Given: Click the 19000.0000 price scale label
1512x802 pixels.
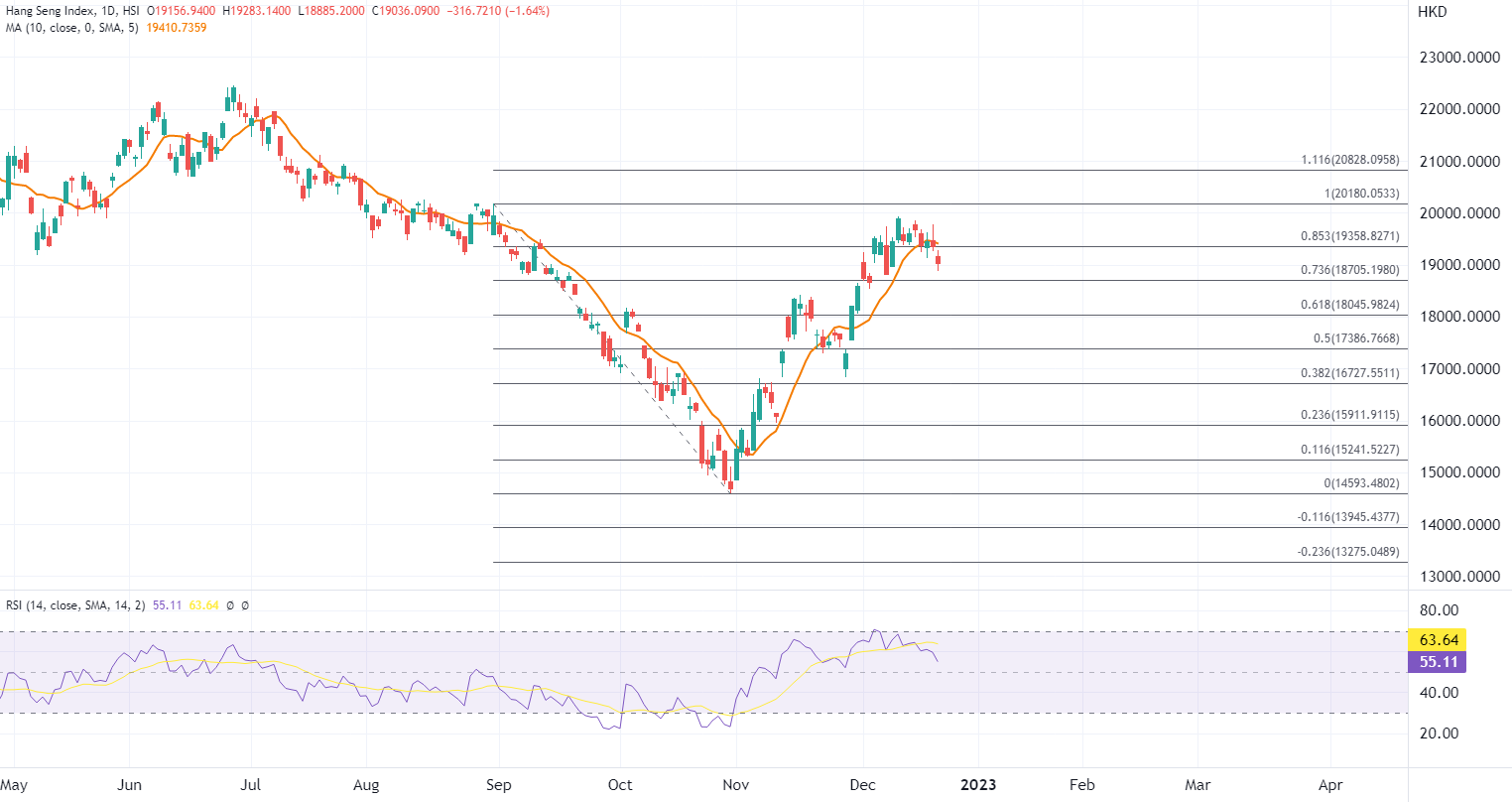Looking at the screenshot, I should point(1460,265).
